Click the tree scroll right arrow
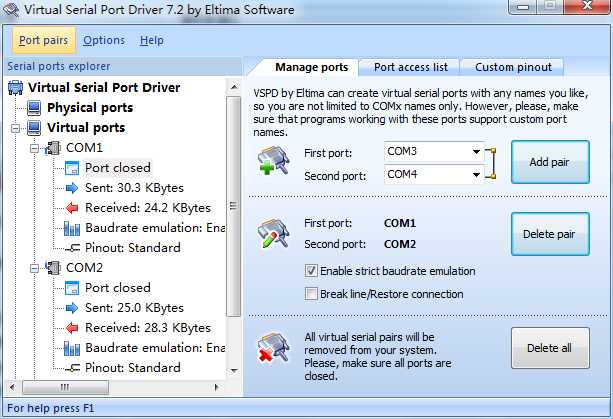613x419 pixels. [216, 387]
